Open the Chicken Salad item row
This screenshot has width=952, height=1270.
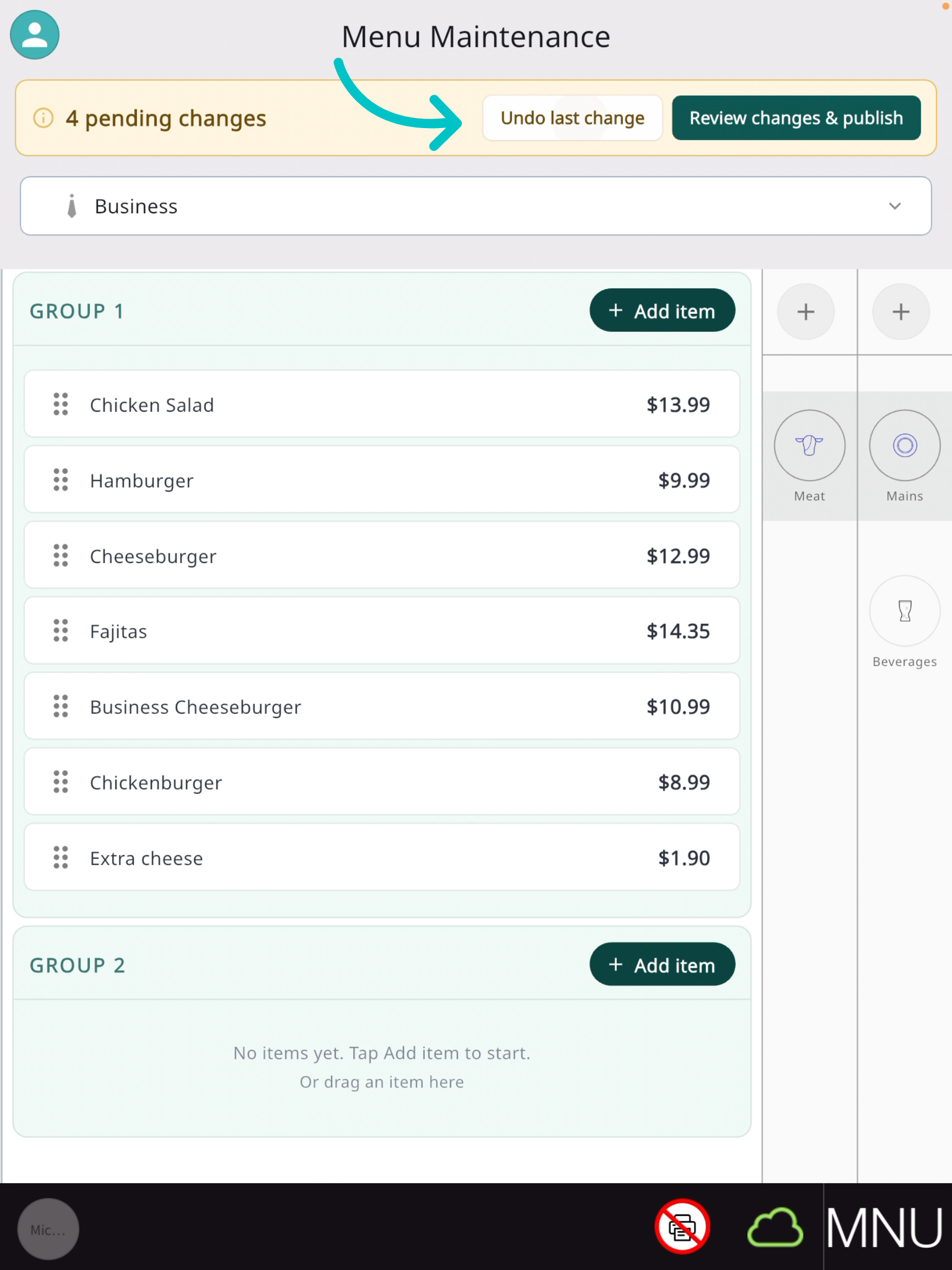pyautogui.click(x=382, y=404)
